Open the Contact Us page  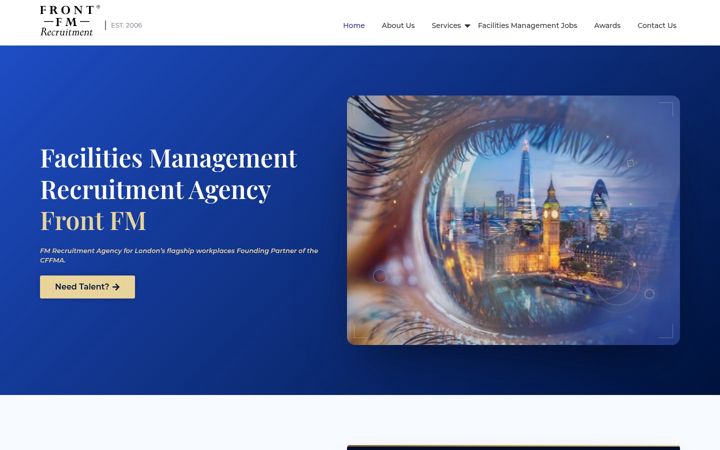(x=657, y=26)
